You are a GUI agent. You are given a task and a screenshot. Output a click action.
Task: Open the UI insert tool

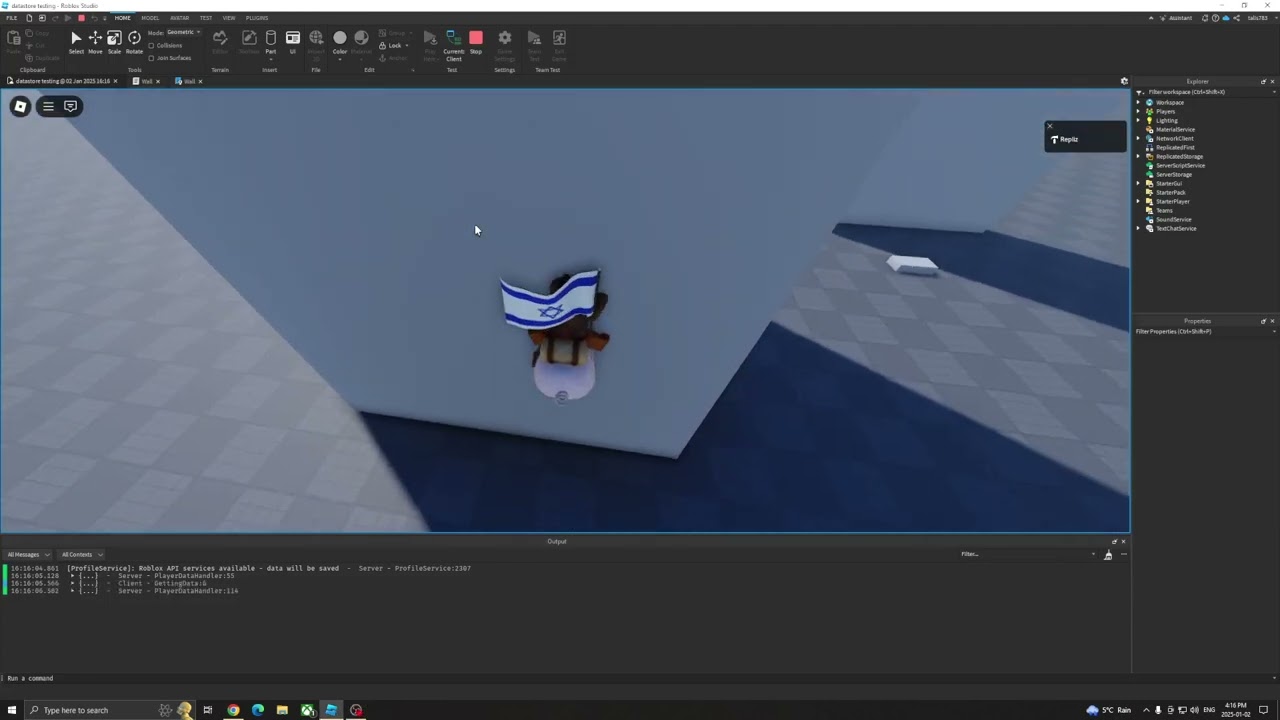pos(292,42)
